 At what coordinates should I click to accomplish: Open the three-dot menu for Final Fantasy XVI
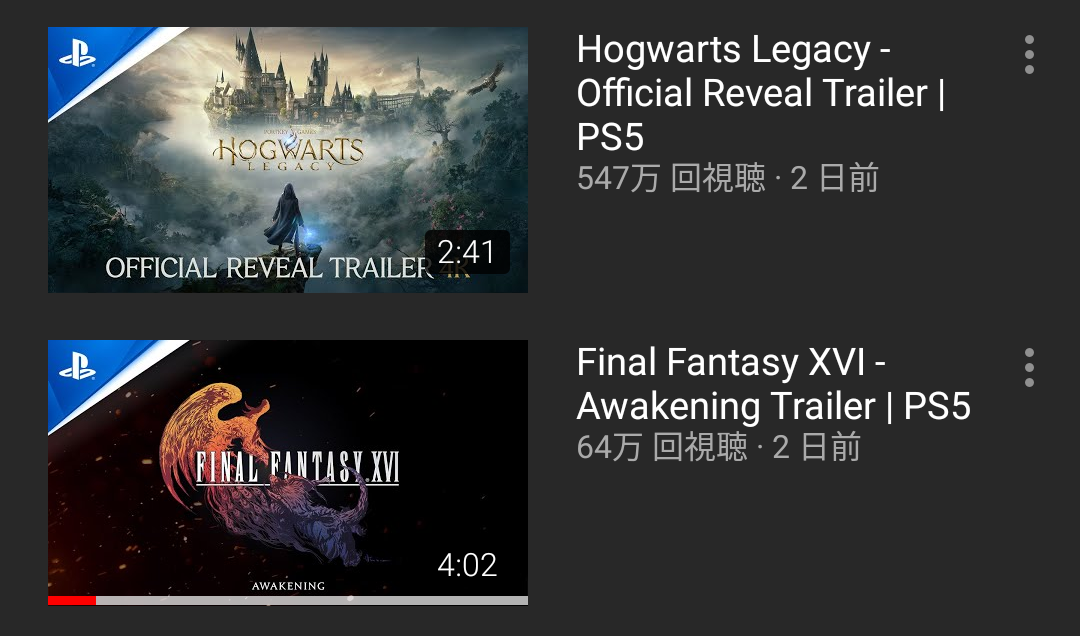pos(1029,367)
